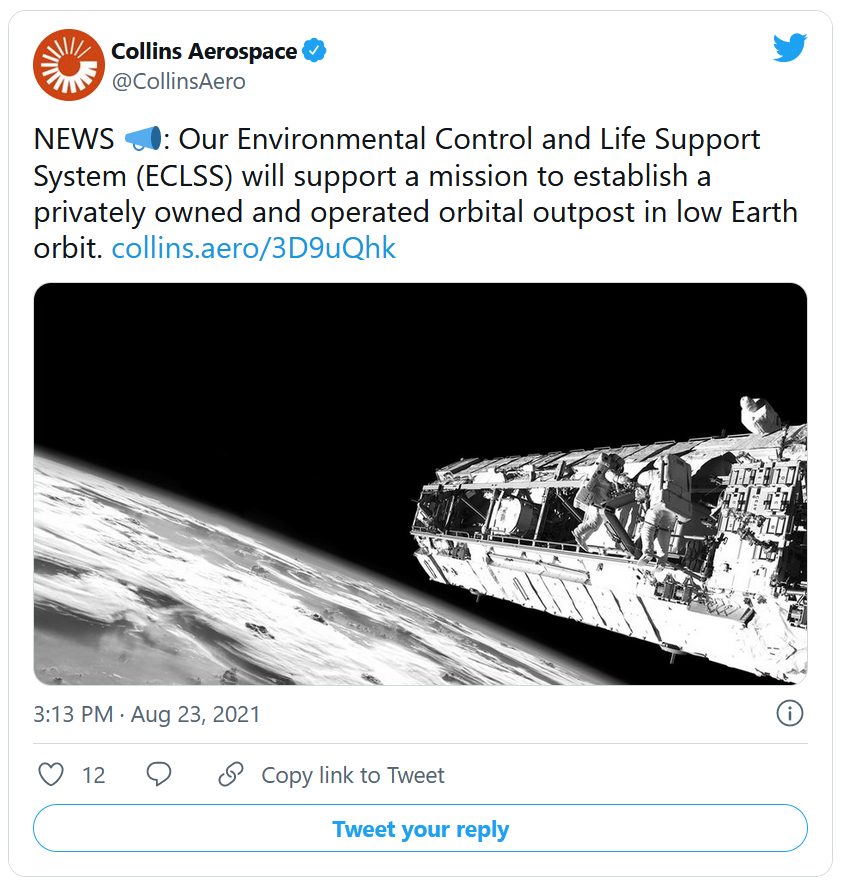Viewport: 841px width, 886px height.
Task: Select the Copy link to Tweet text
Action: click(353, 775)
